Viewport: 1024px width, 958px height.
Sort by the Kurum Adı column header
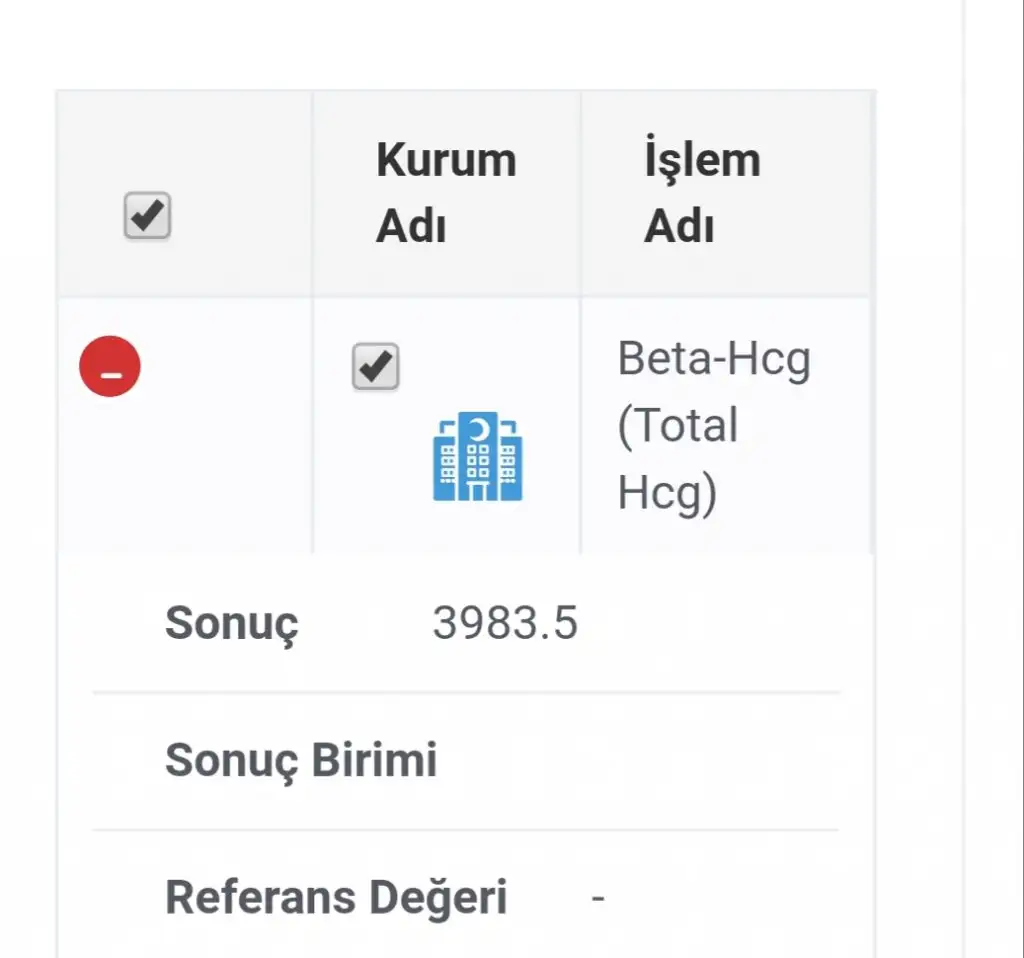pyautogui.click(x=446, y=193)
